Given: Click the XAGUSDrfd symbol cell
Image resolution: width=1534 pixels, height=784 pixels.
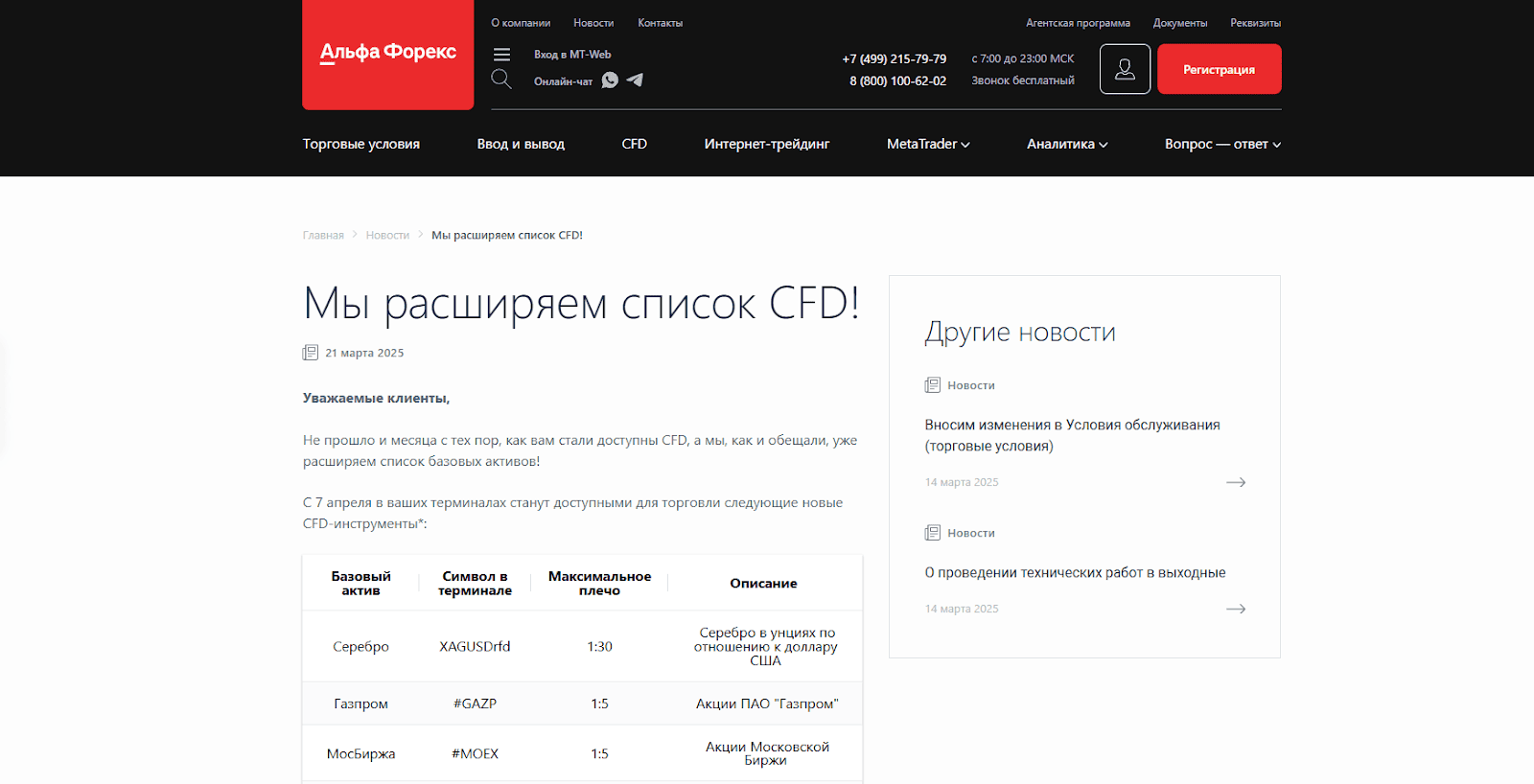Looking at the screenshot, I should pyautogui.click(x=475, y=646).
